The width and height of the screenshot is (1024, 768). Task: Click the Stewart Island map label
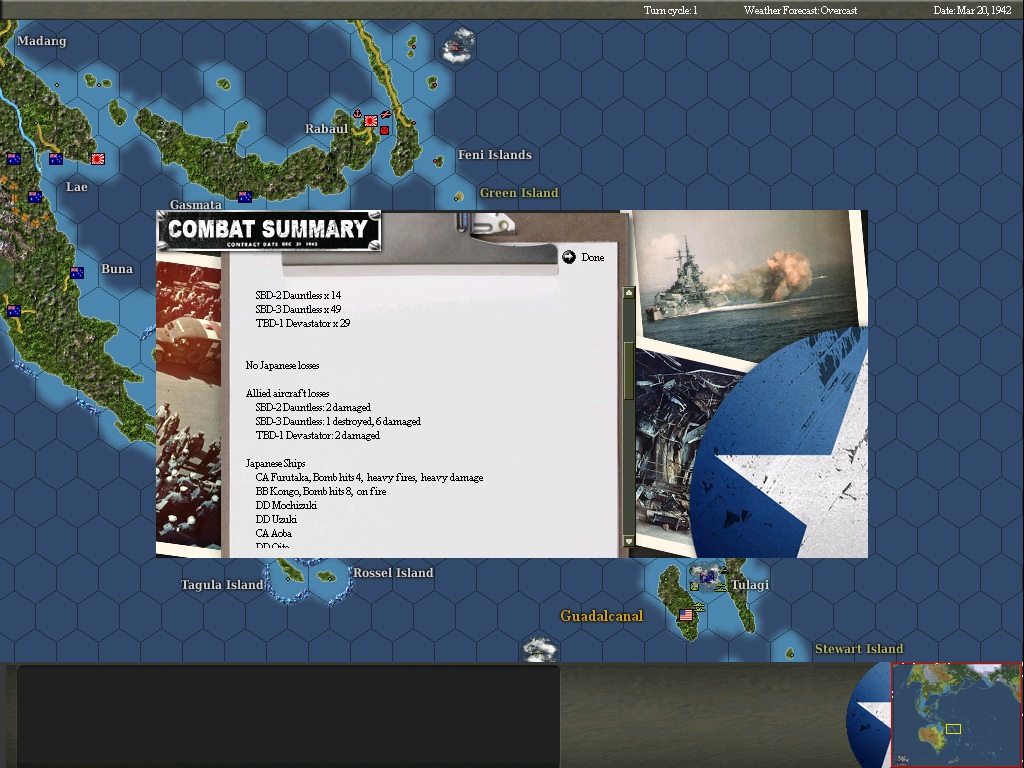859,648
